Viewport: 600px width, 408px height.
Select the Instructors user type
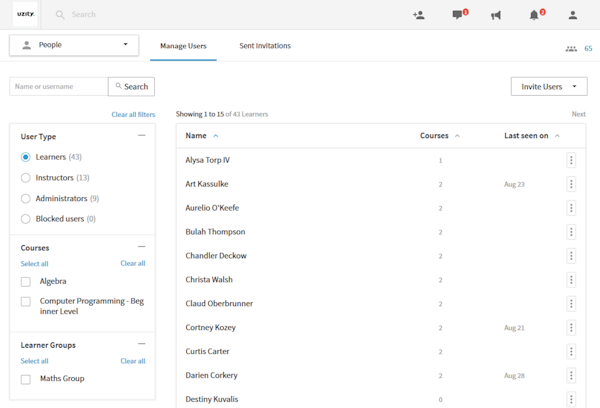(x=26, y=178)
